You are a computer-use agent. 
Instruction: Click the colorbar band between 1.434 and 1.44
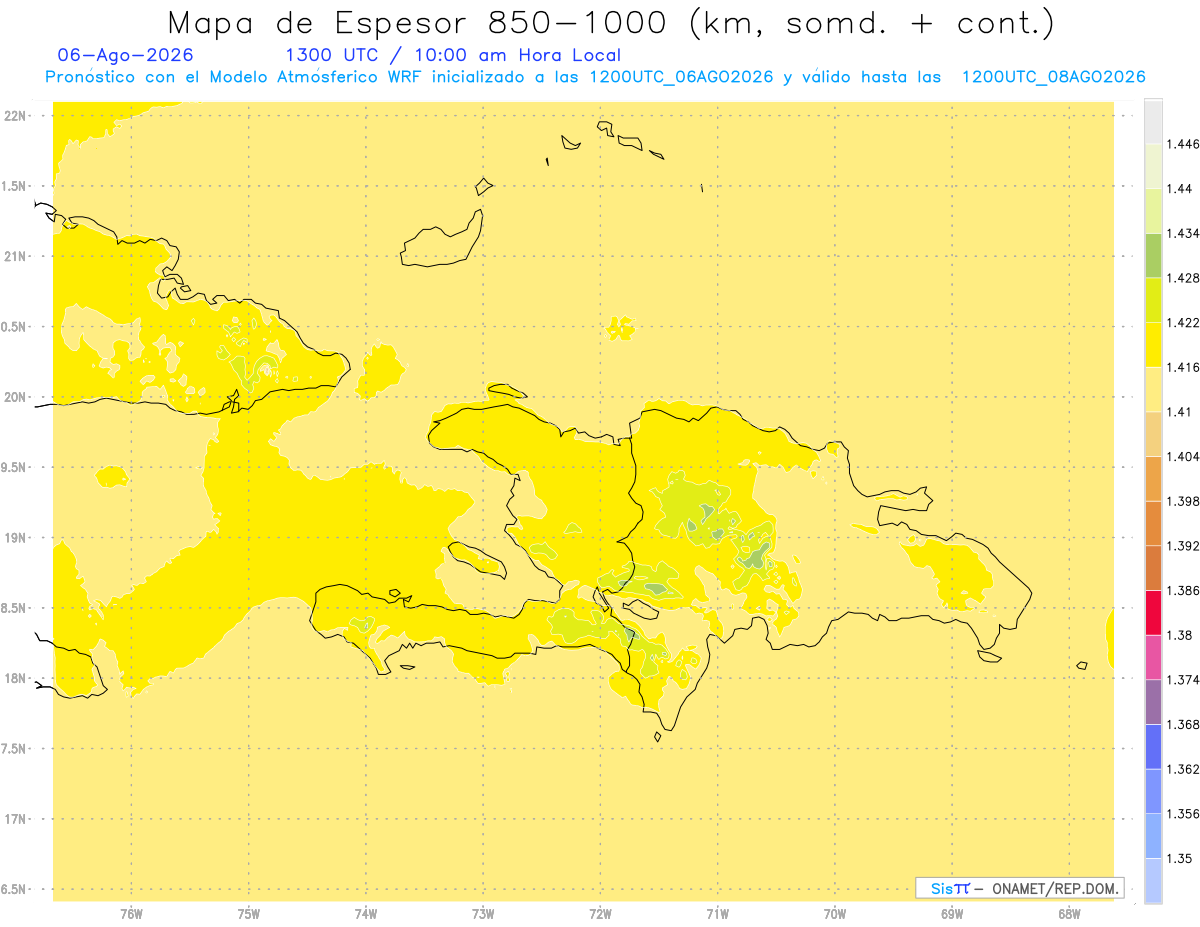click(1153, 211)
